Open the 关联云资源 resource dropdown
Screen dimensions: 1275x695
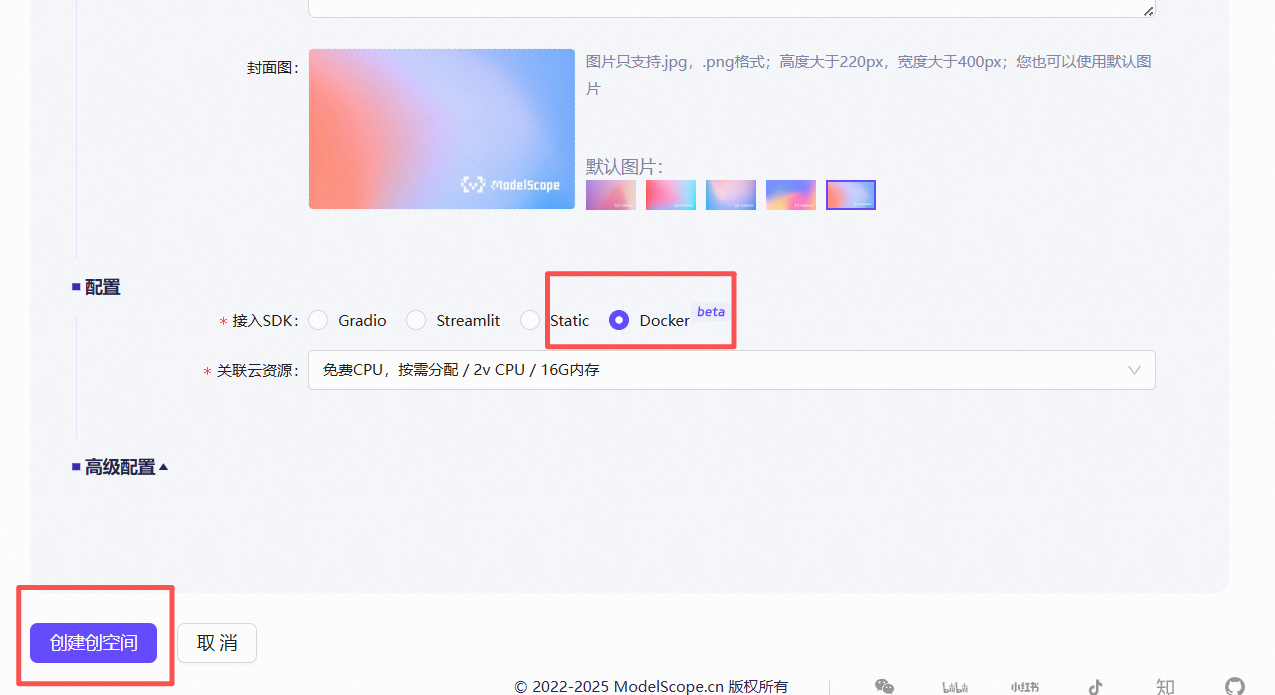[x=731, y=370]
